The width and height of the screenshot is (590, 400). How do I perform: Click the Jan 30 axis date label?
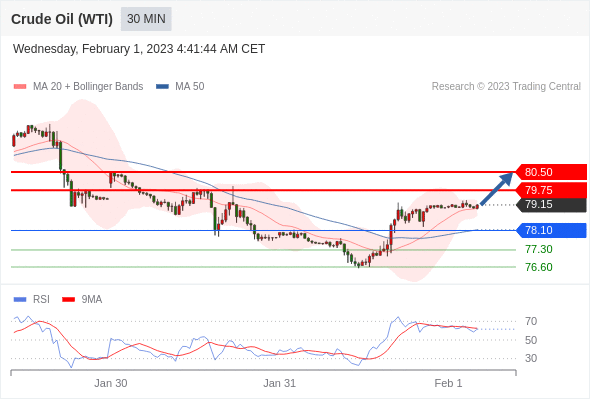coord(111,383)
